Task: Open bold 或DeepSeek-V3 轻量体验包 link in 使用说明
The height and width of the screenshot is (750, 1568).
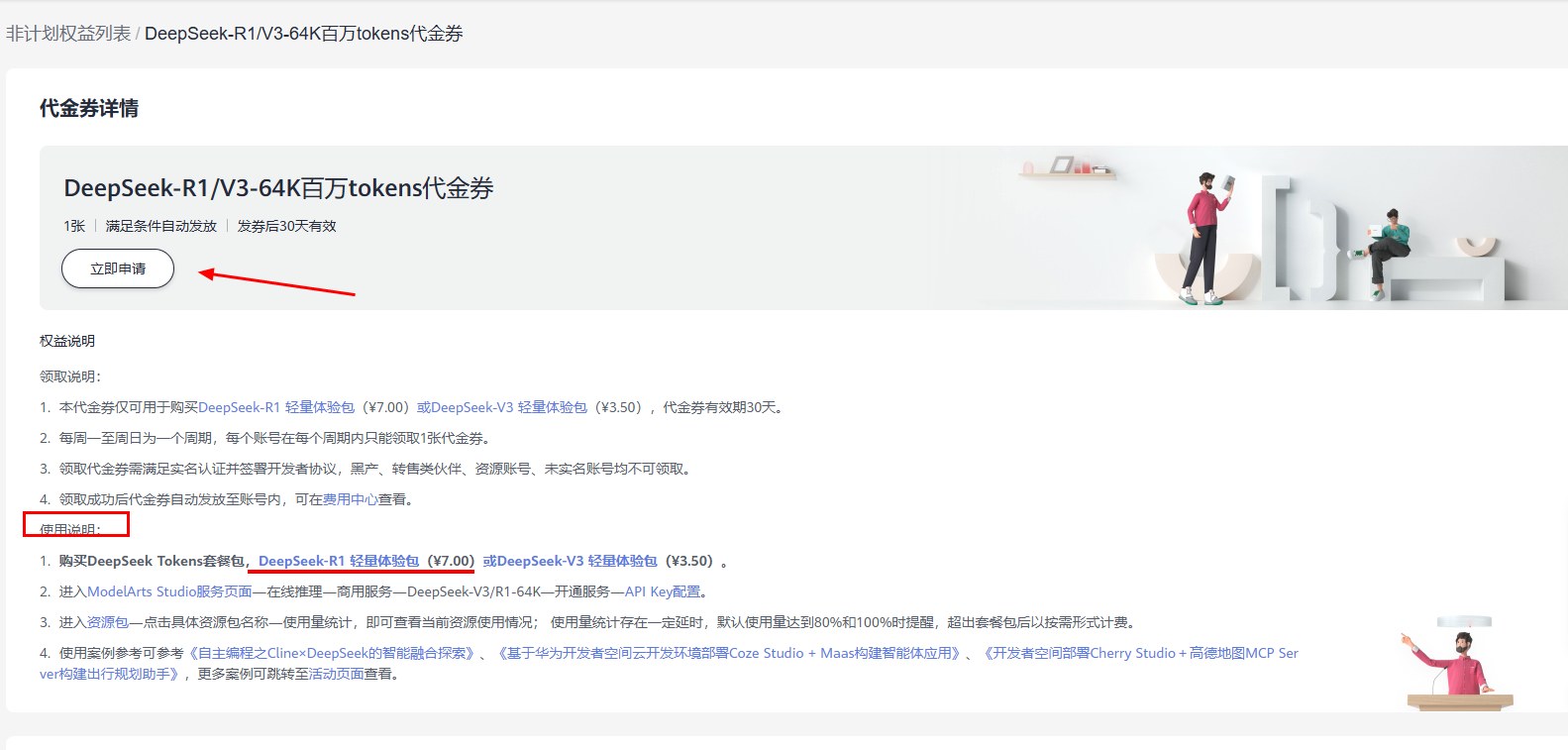Action: (571, 561)
